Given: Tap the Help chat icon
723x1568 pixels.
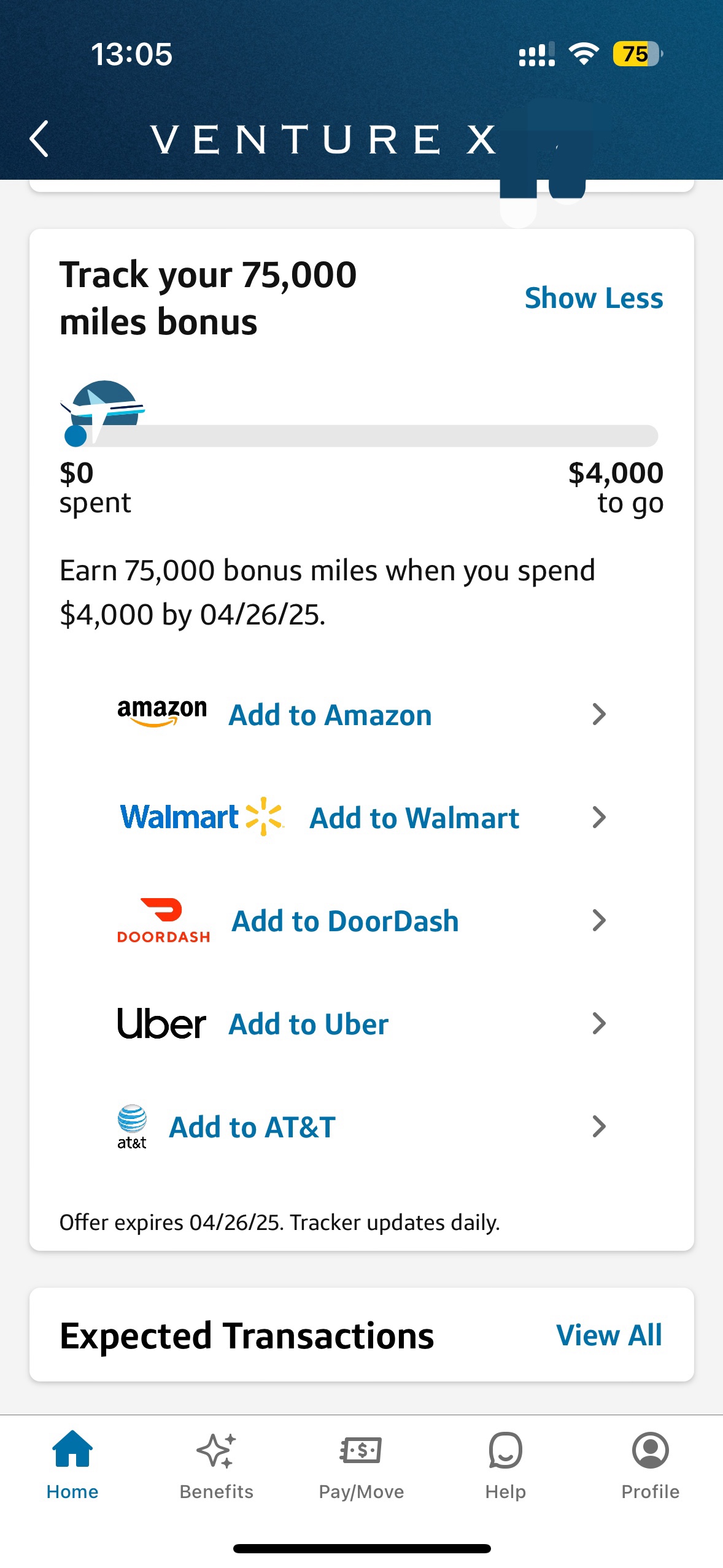Looking at the screenshot, I should [505, 1451].
